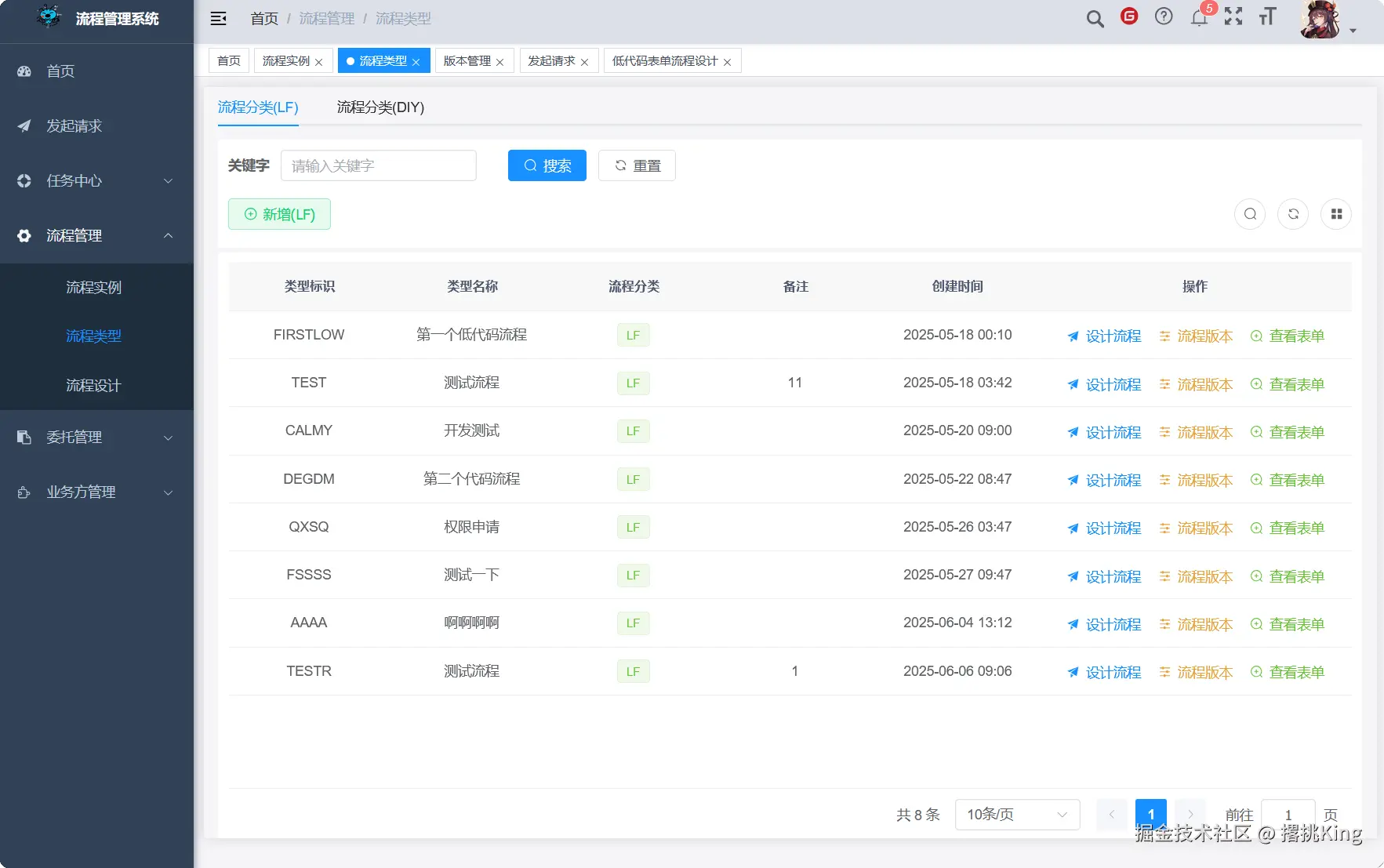Screen dimensions: 1384x868
Task: Click the 重置 reset button
Action: [637, 165]
